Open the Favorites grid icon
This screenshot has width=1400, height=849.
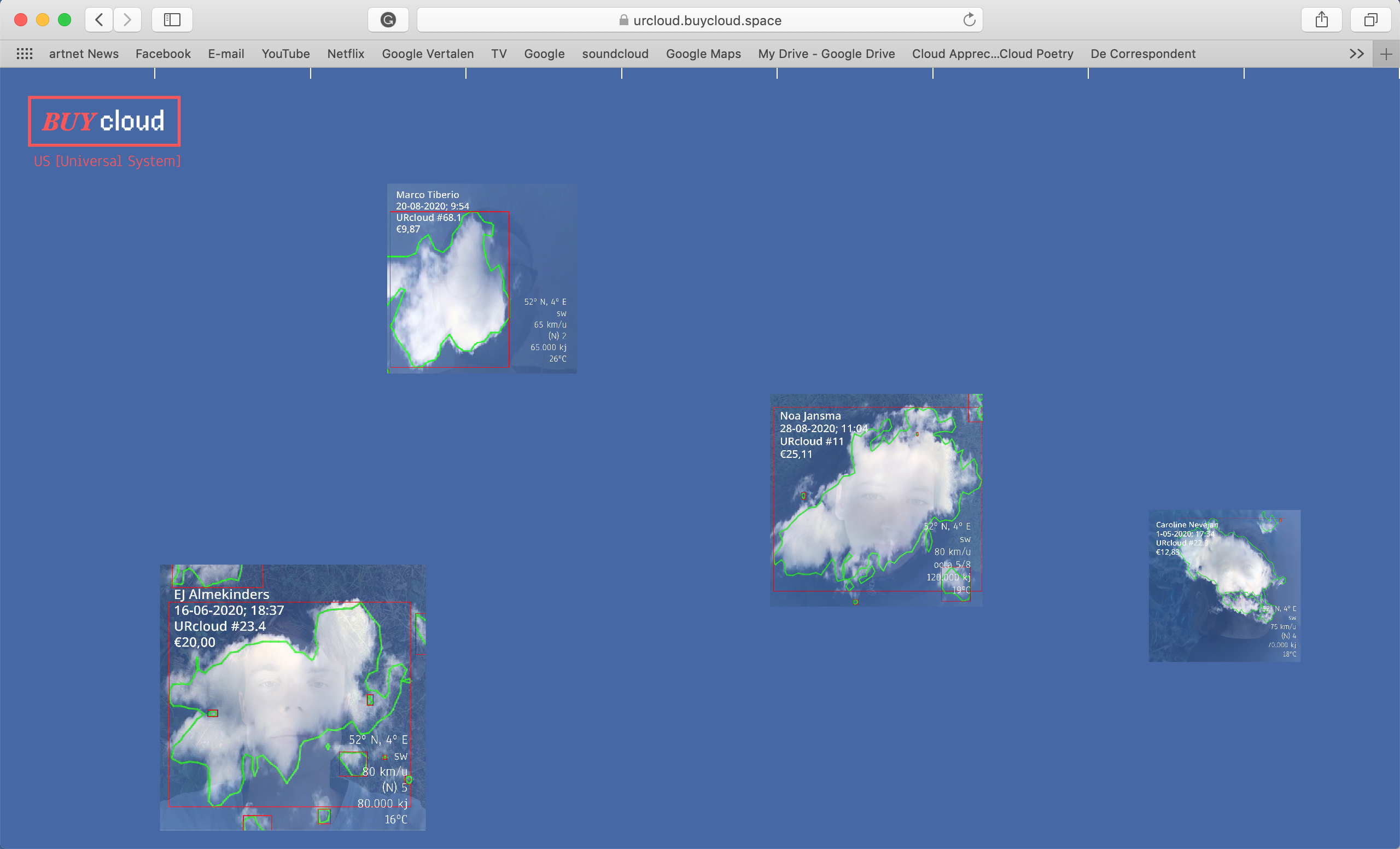[x=25, y=54]
